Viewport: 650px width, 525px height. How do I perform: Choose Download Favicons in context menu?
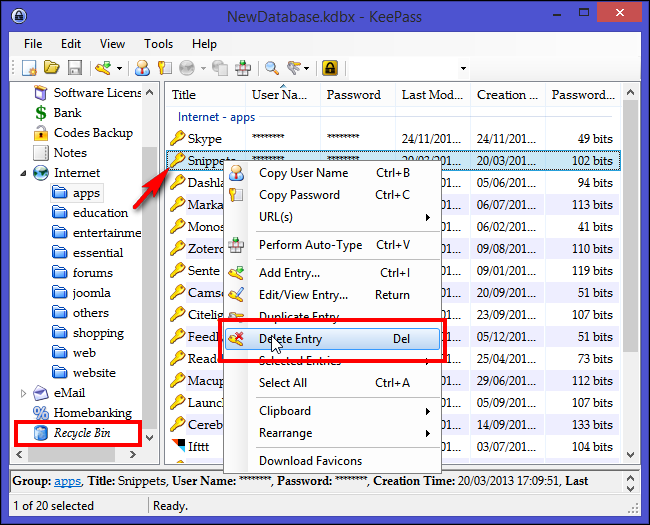[332, 461]
